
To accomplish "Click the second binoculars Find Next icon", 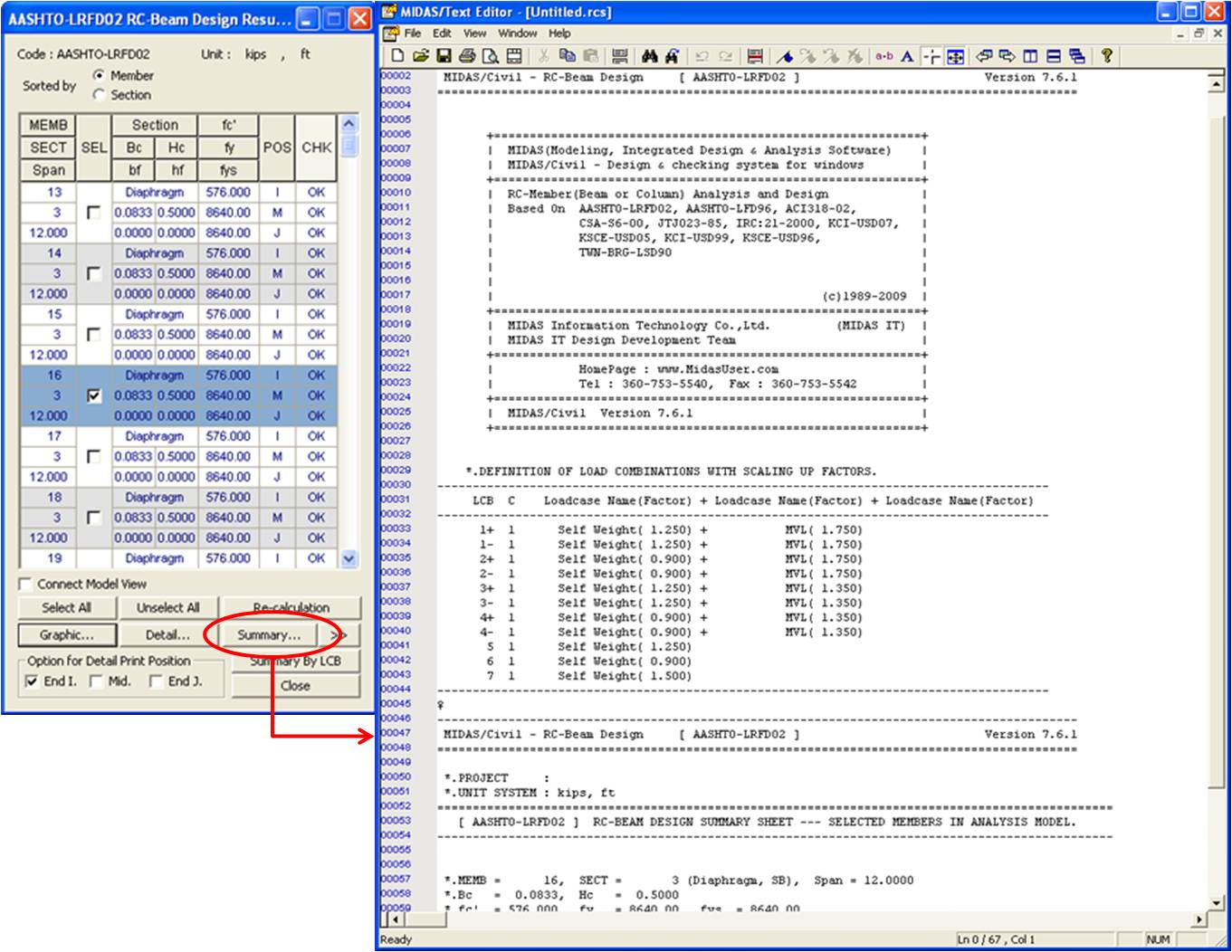I will tap(673, 56).
